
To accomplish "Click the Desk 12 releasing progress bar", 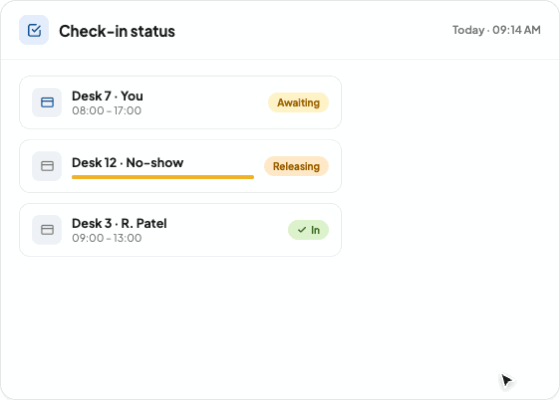I will (163, 177).
